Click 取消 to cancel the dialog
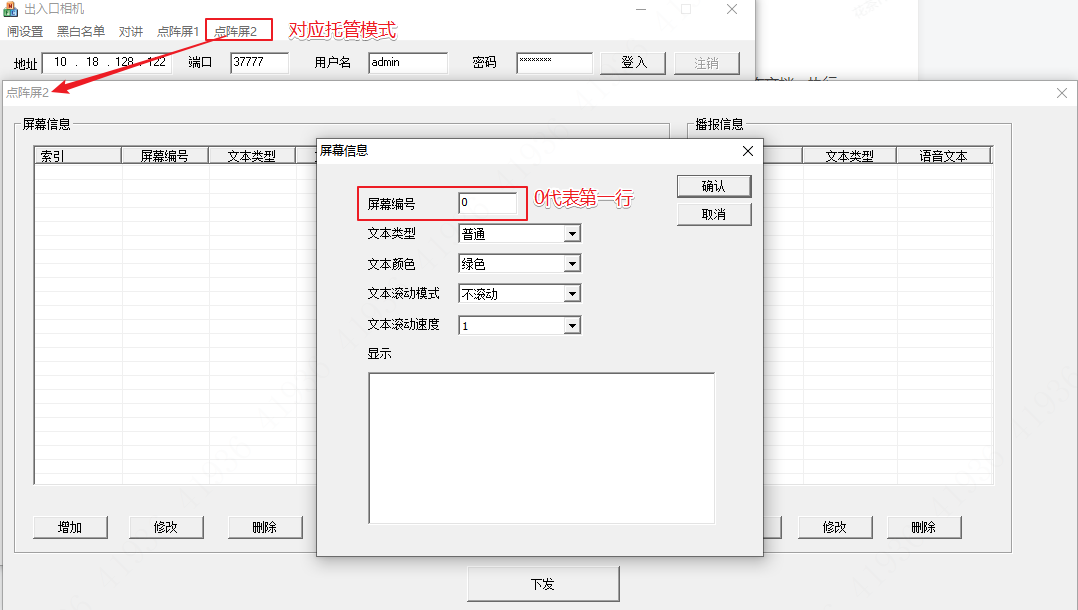This screenshot has width=1078, height=610. (x=713, y=215)
